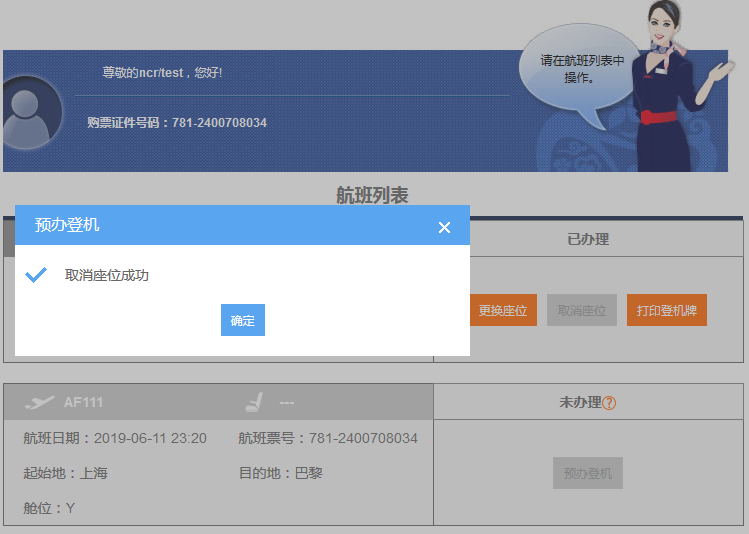Click the question mark help icon by 未办理
This screenshot has width=749, height=534.
click(x=609, y=403)
